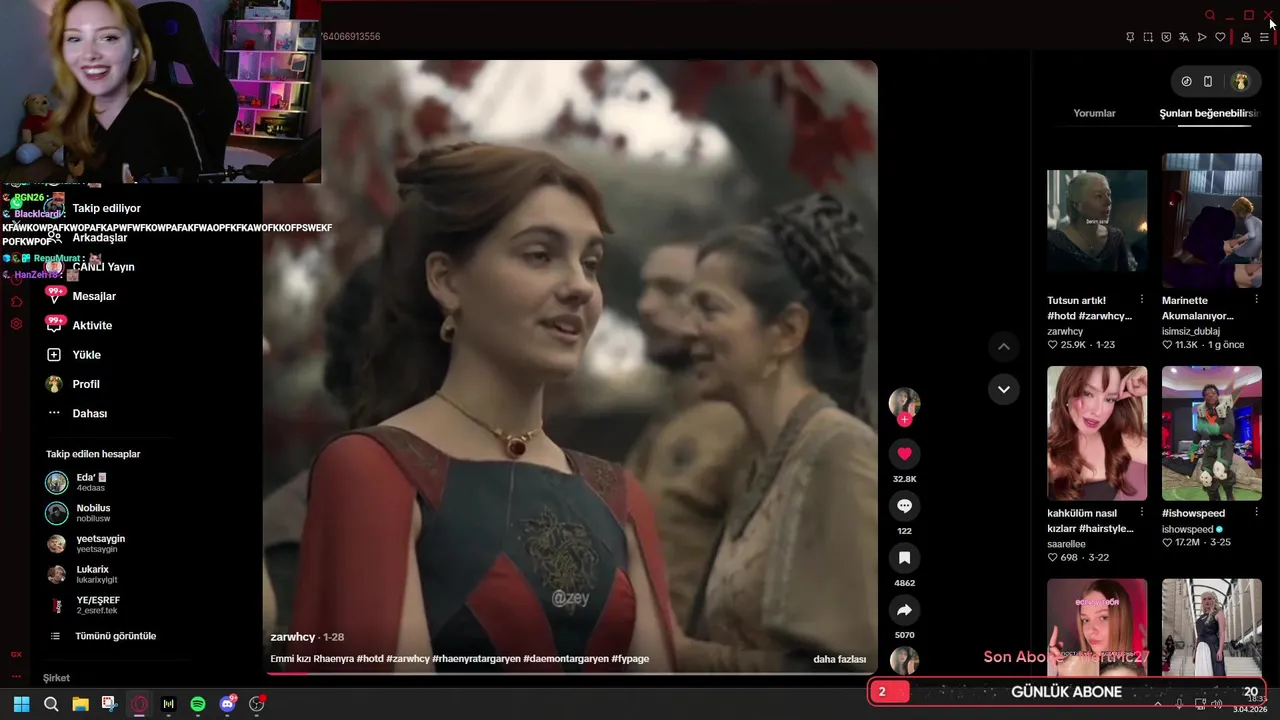Image resolution: width=1280 pixels, height=720 pixels.
Task: Open Discord from the taskbar
Action: (x=228, y=704)
